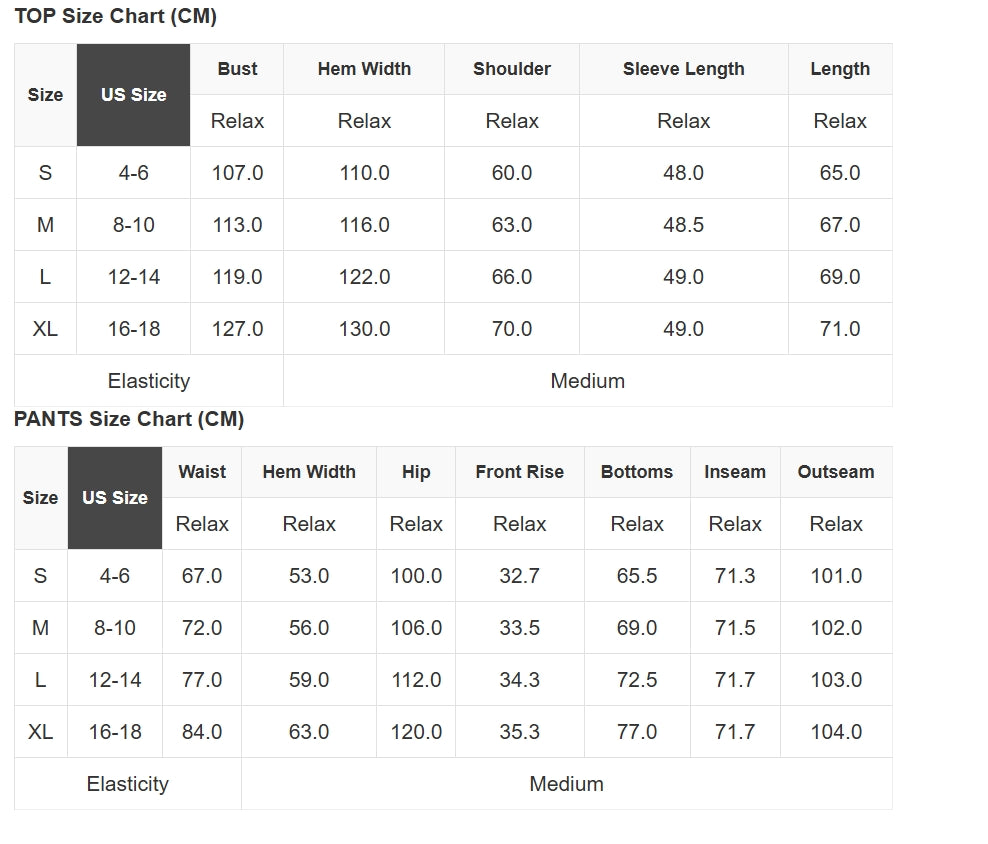Viewport: 988px width, 844px height.
Task: Click the Shoulder column header
Action: coord(511,69)
